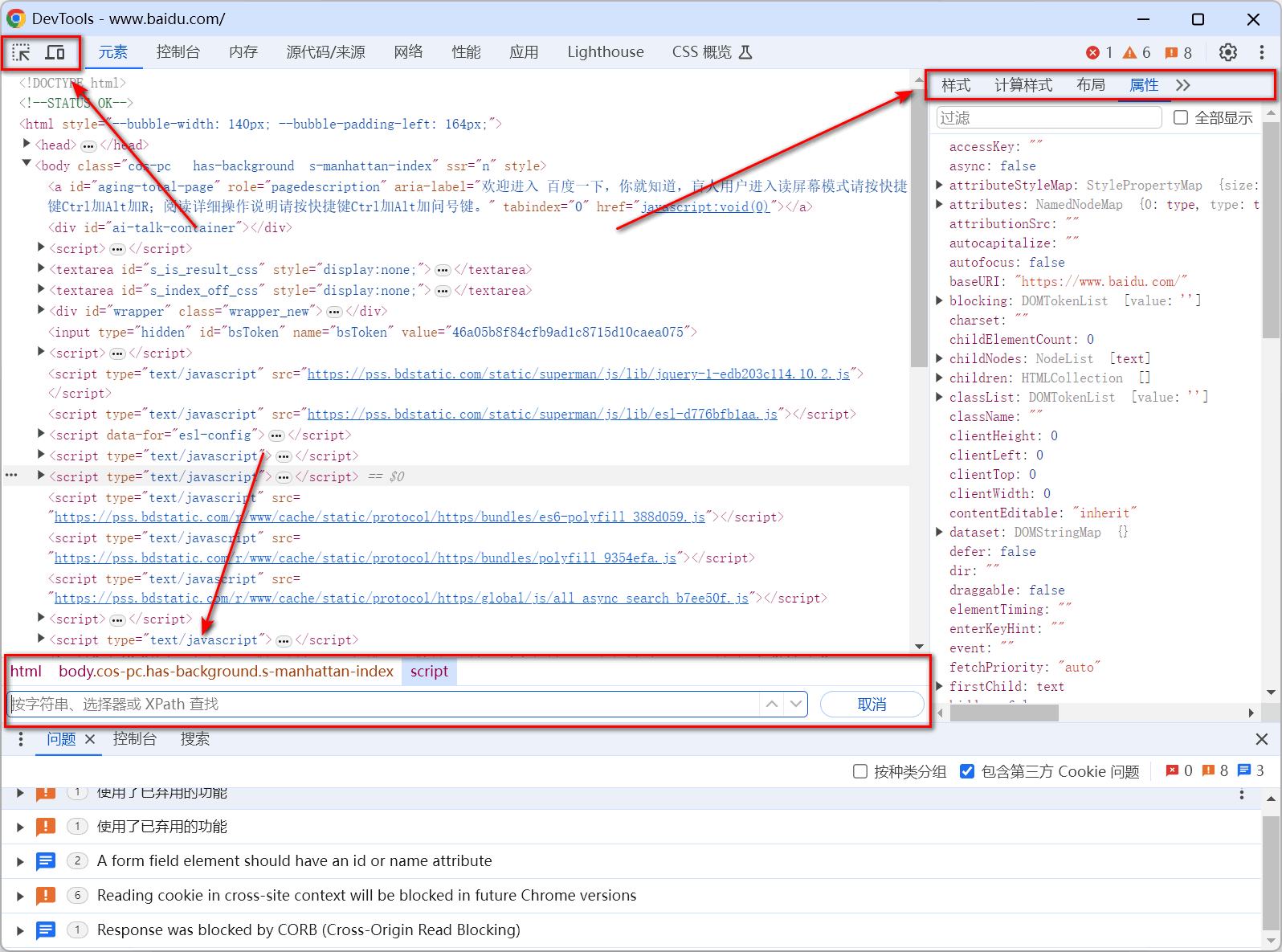Open esl-d776bfb1aa.js source link
Viewport: 1282px width, 952px height.
(x=542, y=414)
